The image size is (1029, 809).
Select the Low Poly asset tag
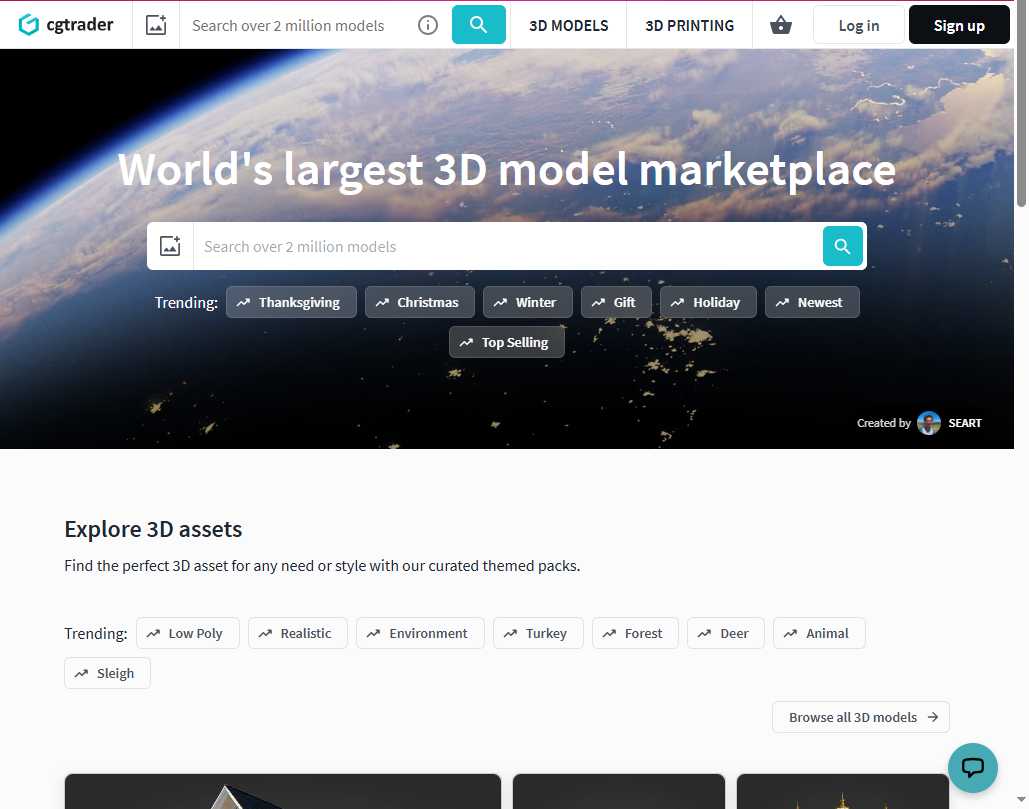coord(187,633)
